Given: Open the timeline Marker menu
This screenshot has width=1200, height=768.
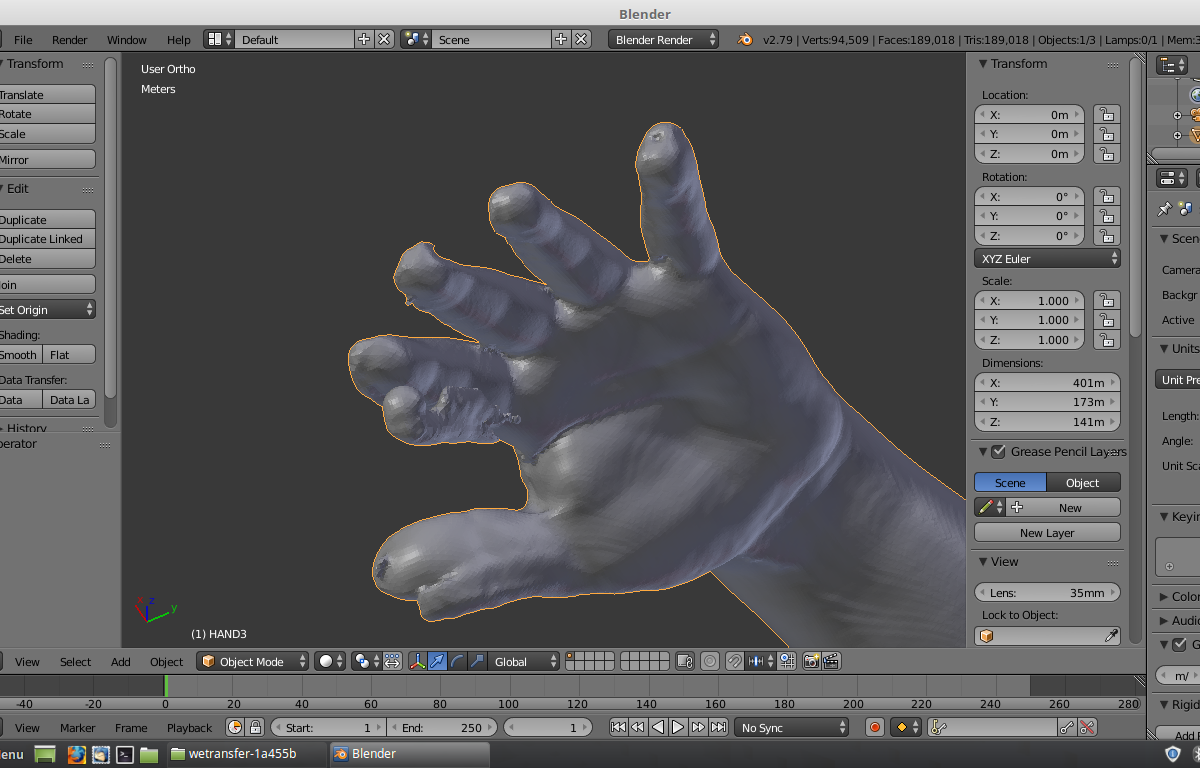Looking at the screenshot, I should [x=78, y=727].
